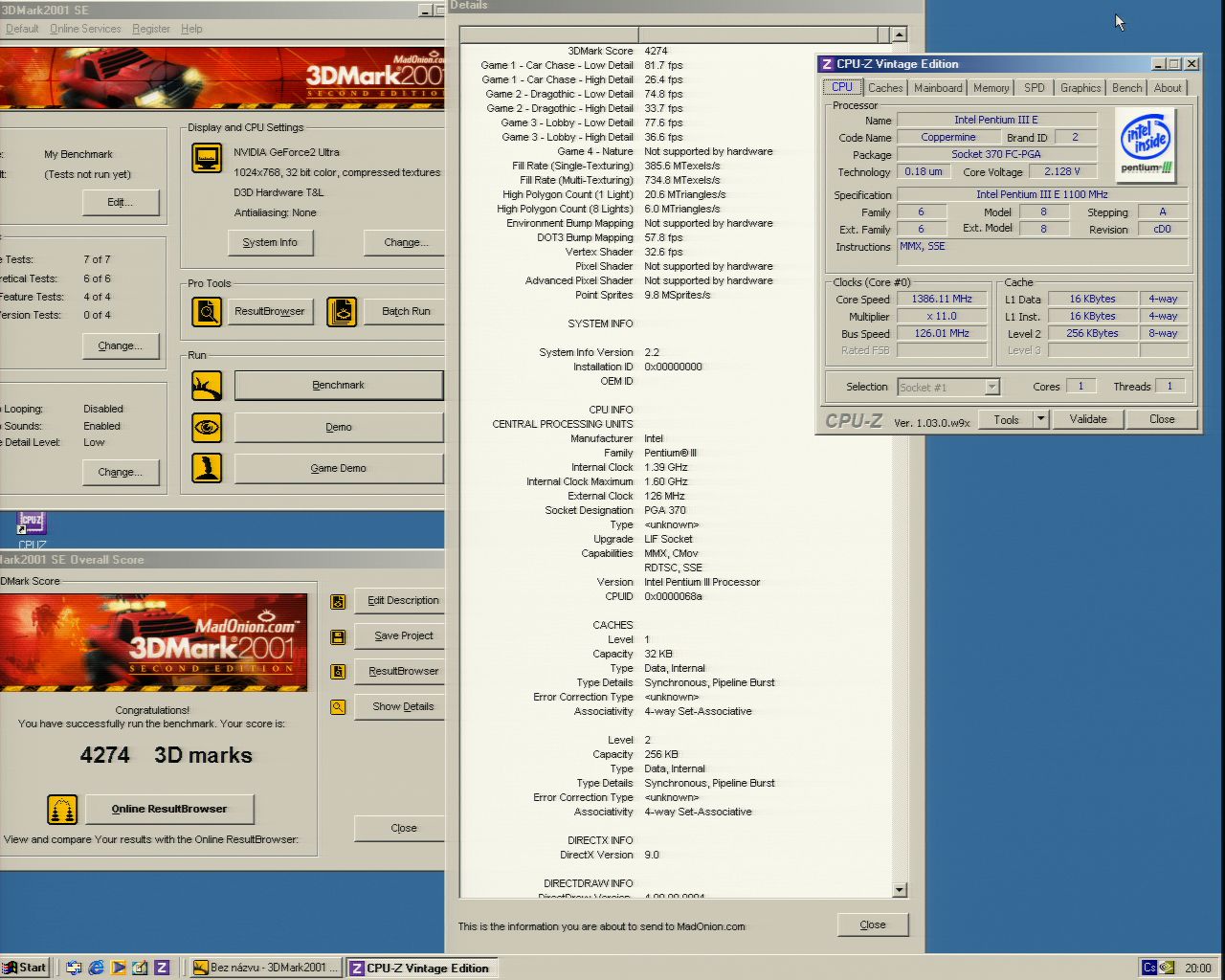Switch to the Graphics tab in CPU-Z

[x=1080, y=88]
